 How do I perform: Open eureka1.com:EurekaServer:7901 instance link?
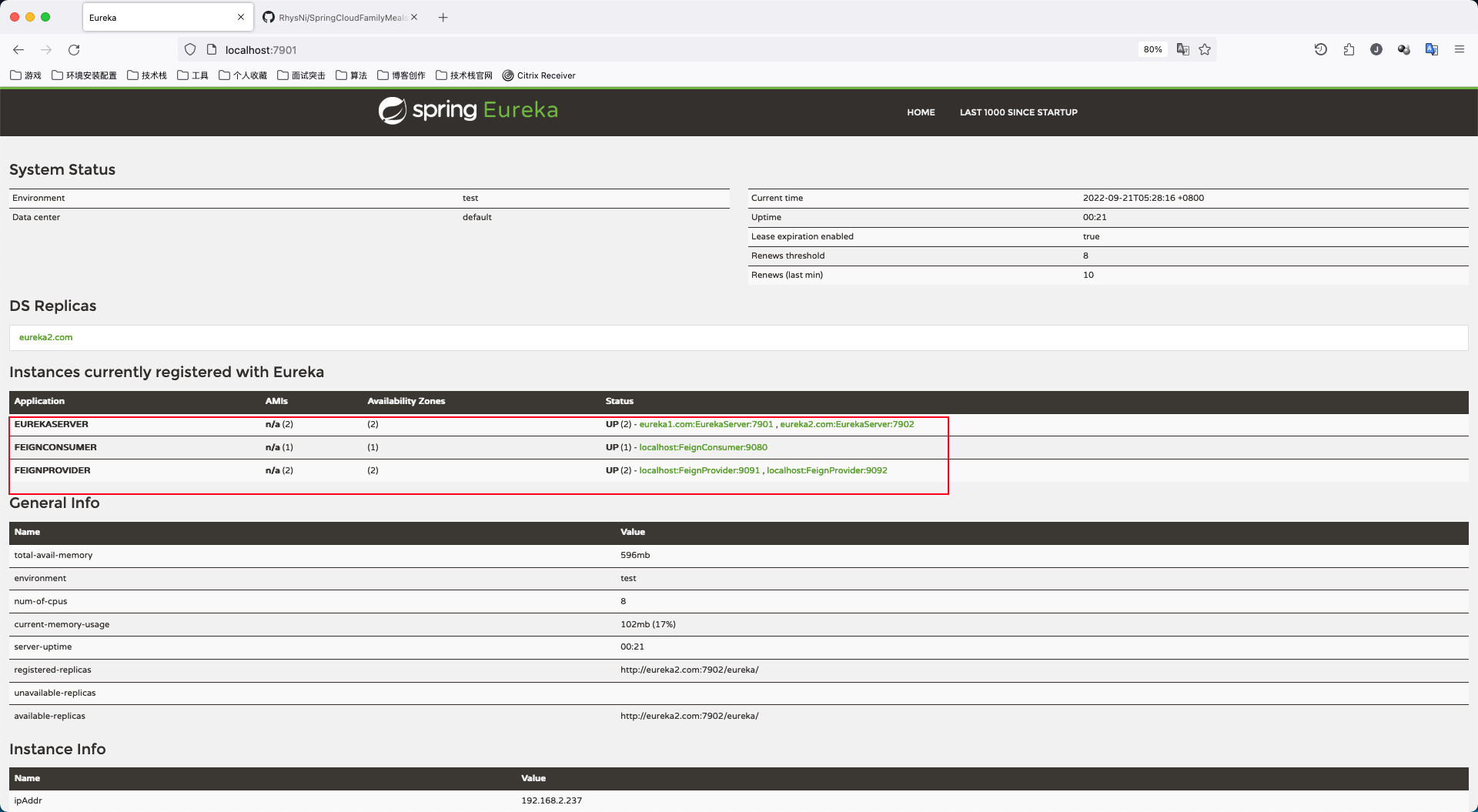click(706, 424)
